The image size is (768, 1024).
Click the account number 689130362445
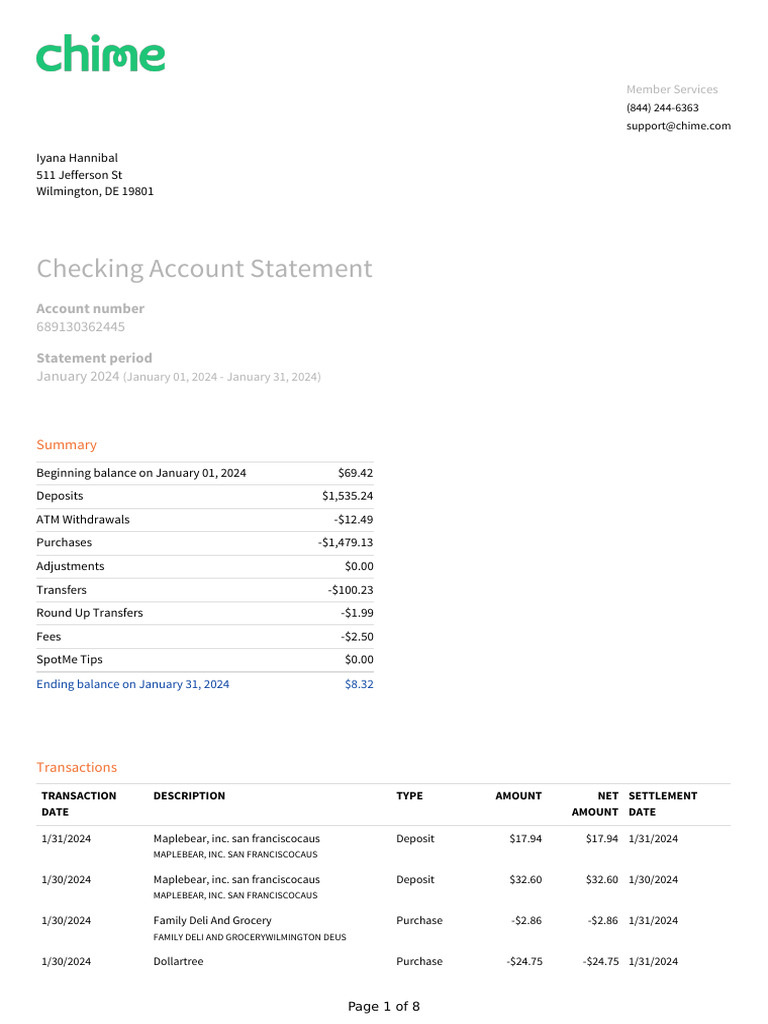pyautogui.click(x=81, y=327)
